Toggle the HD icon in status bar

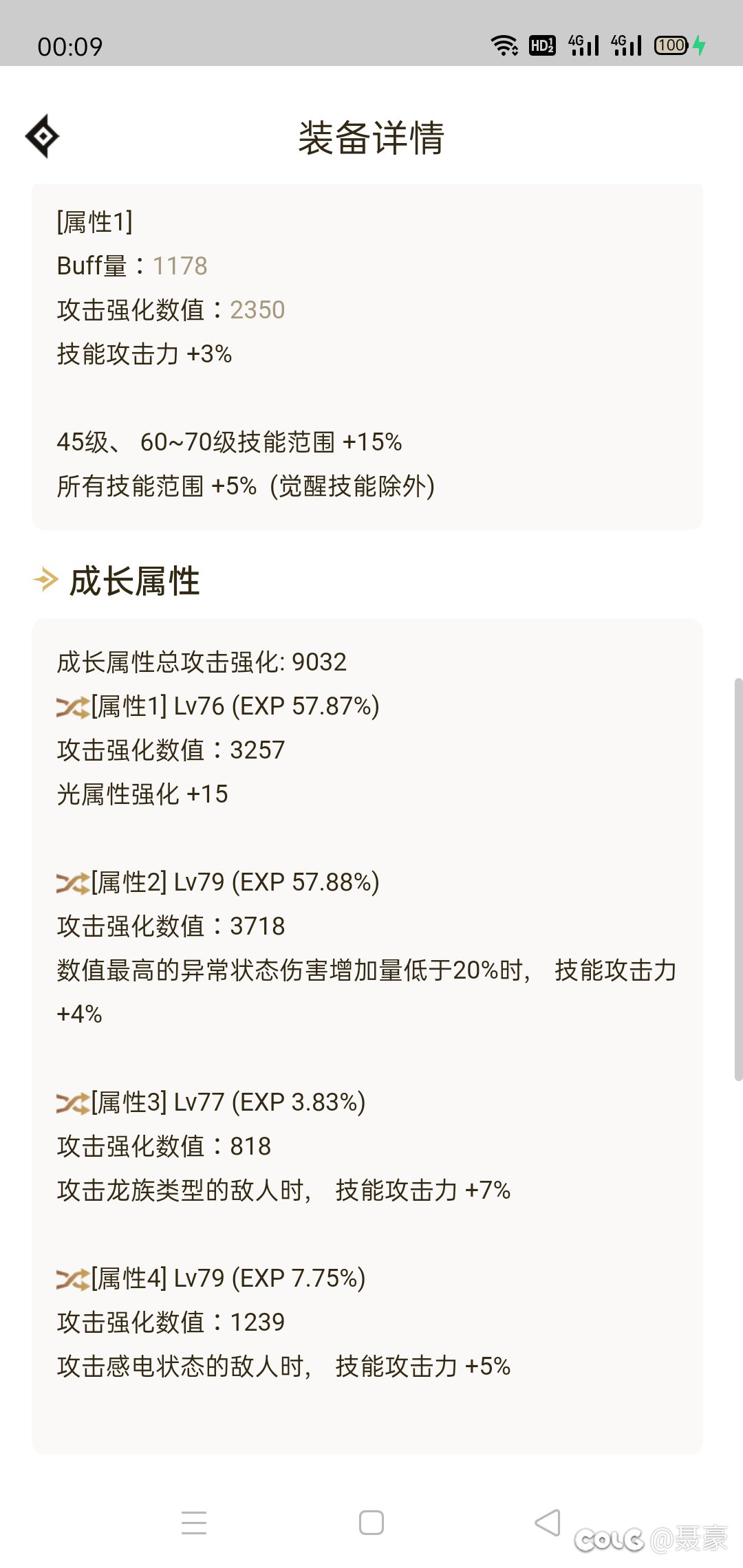coord(541,45)
